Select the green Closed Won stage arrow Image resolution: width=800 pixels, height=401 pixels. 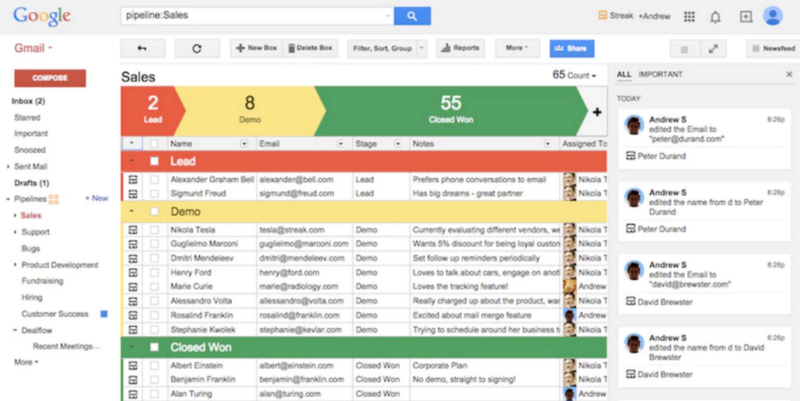(x=450, y=110)
